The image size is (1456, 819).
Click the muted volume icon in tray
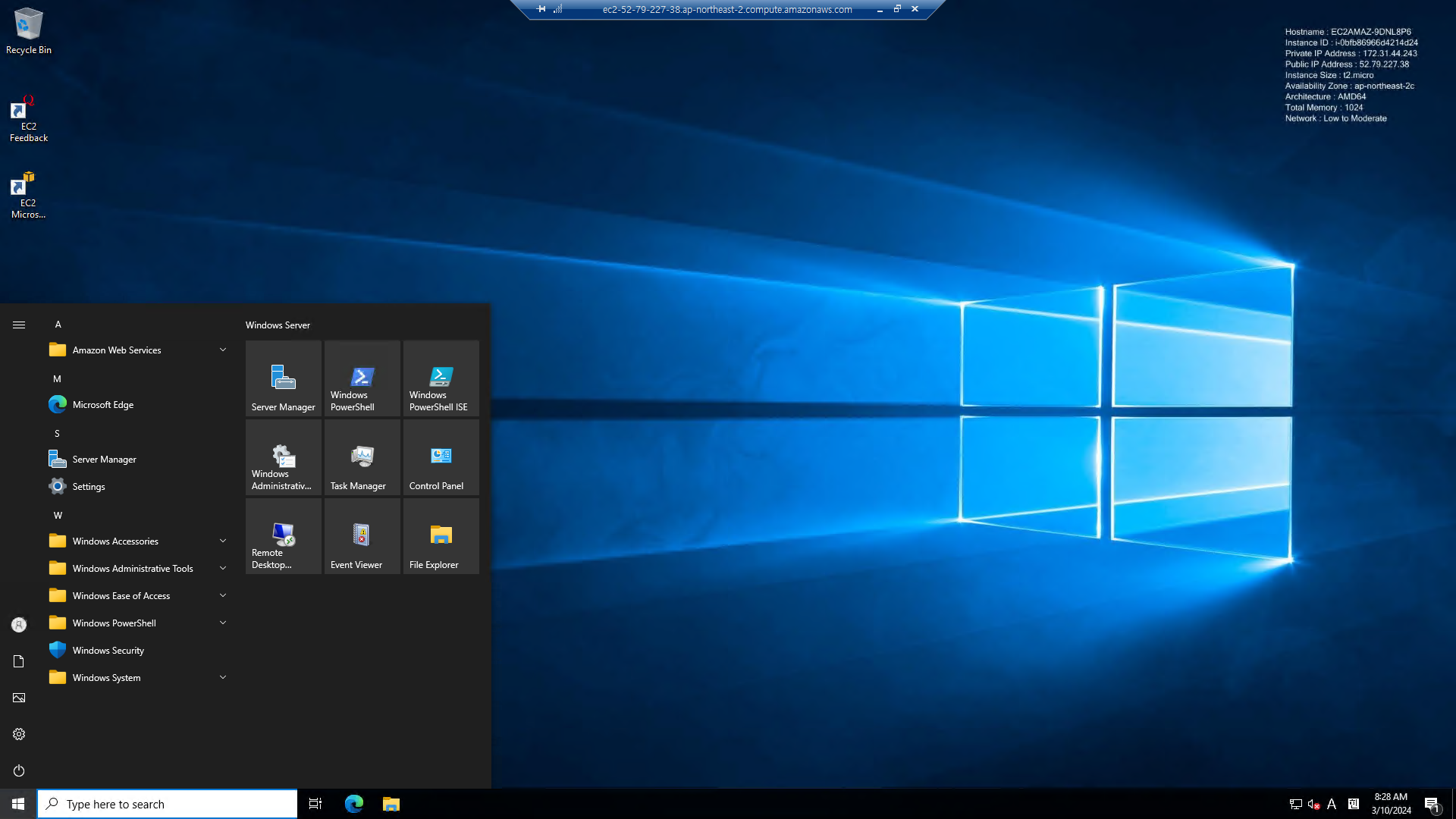coord(1314,804)
